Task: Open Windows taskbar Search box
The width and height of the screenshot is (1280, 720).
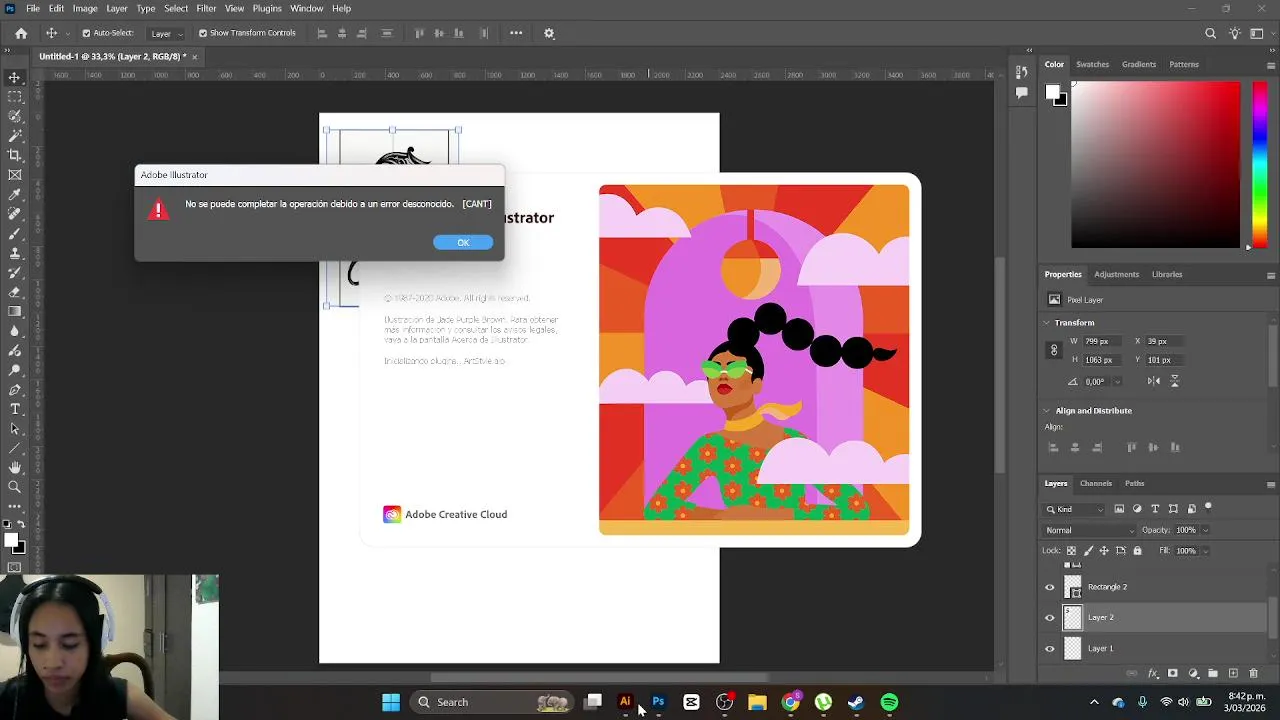Action: [x=490, y=702]
